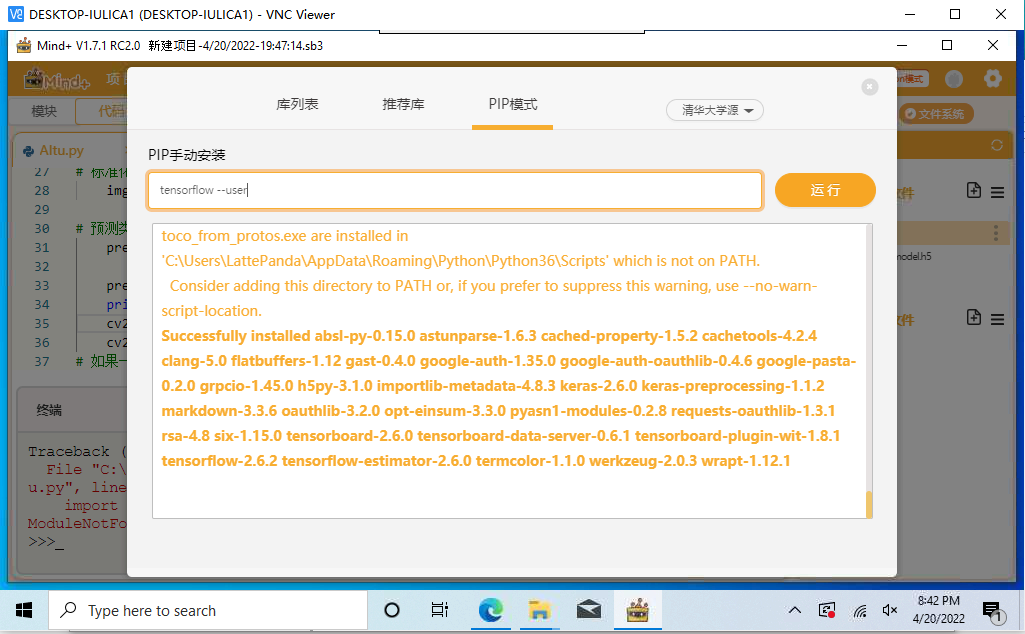Open the network tray icon
The width and height of the screenshot is (1025, 634).
[860, 611]
